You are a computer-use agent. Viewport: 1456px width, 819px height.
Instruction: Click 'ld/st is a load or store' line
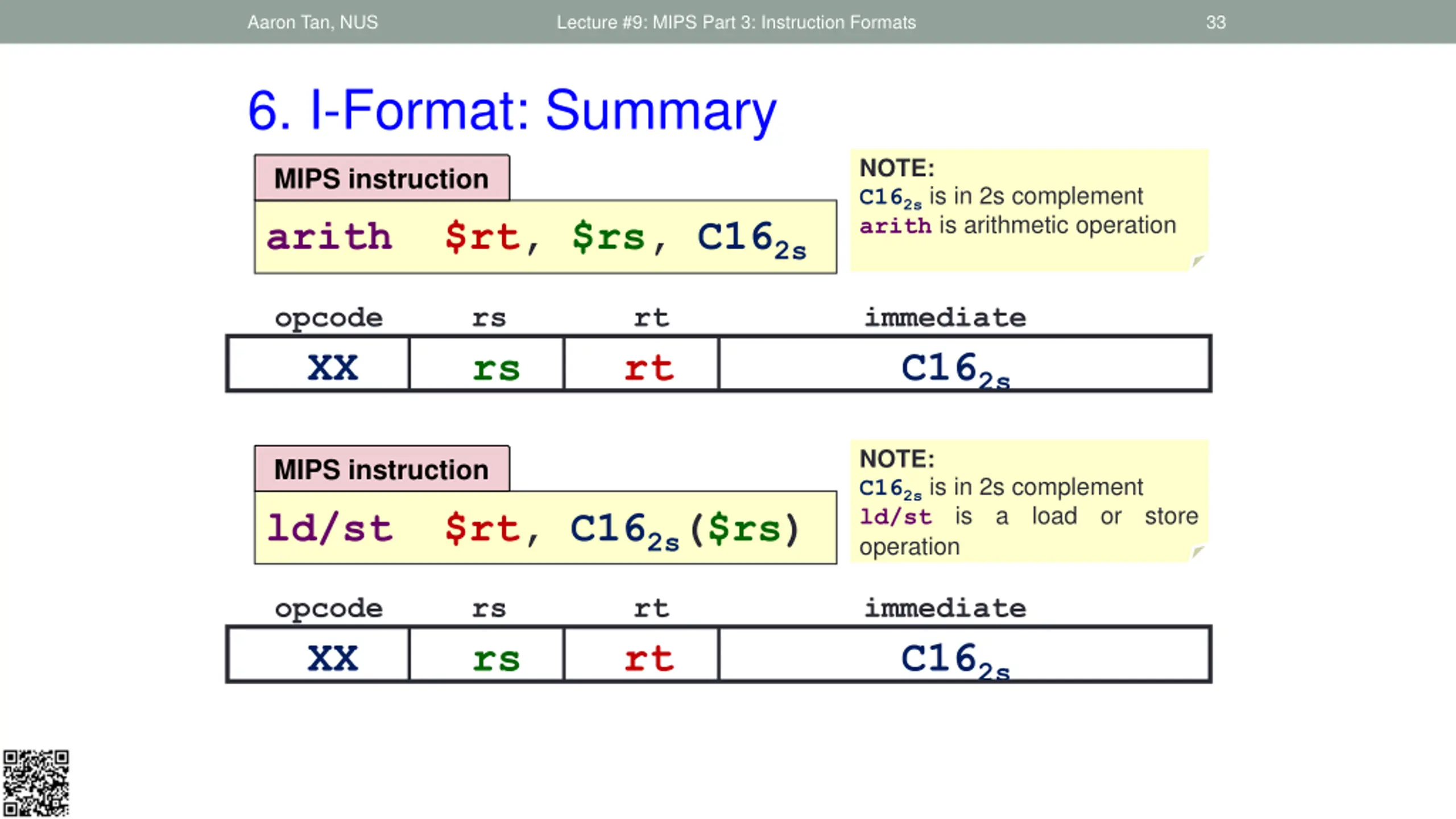pyautogui.click(x=1029, y=517)
